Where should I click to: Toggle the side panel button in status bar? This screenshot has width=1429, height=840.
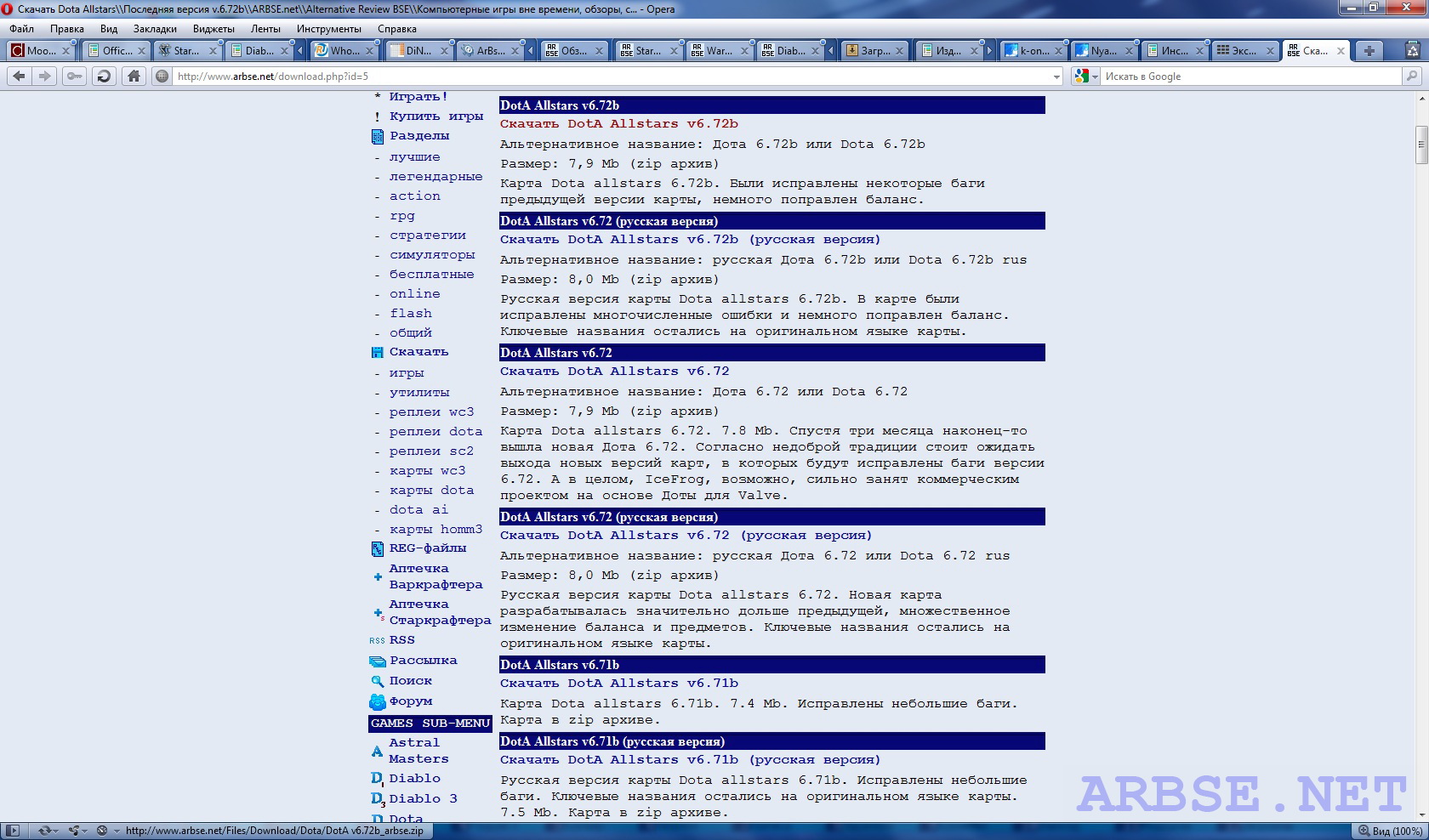[12, 831]
